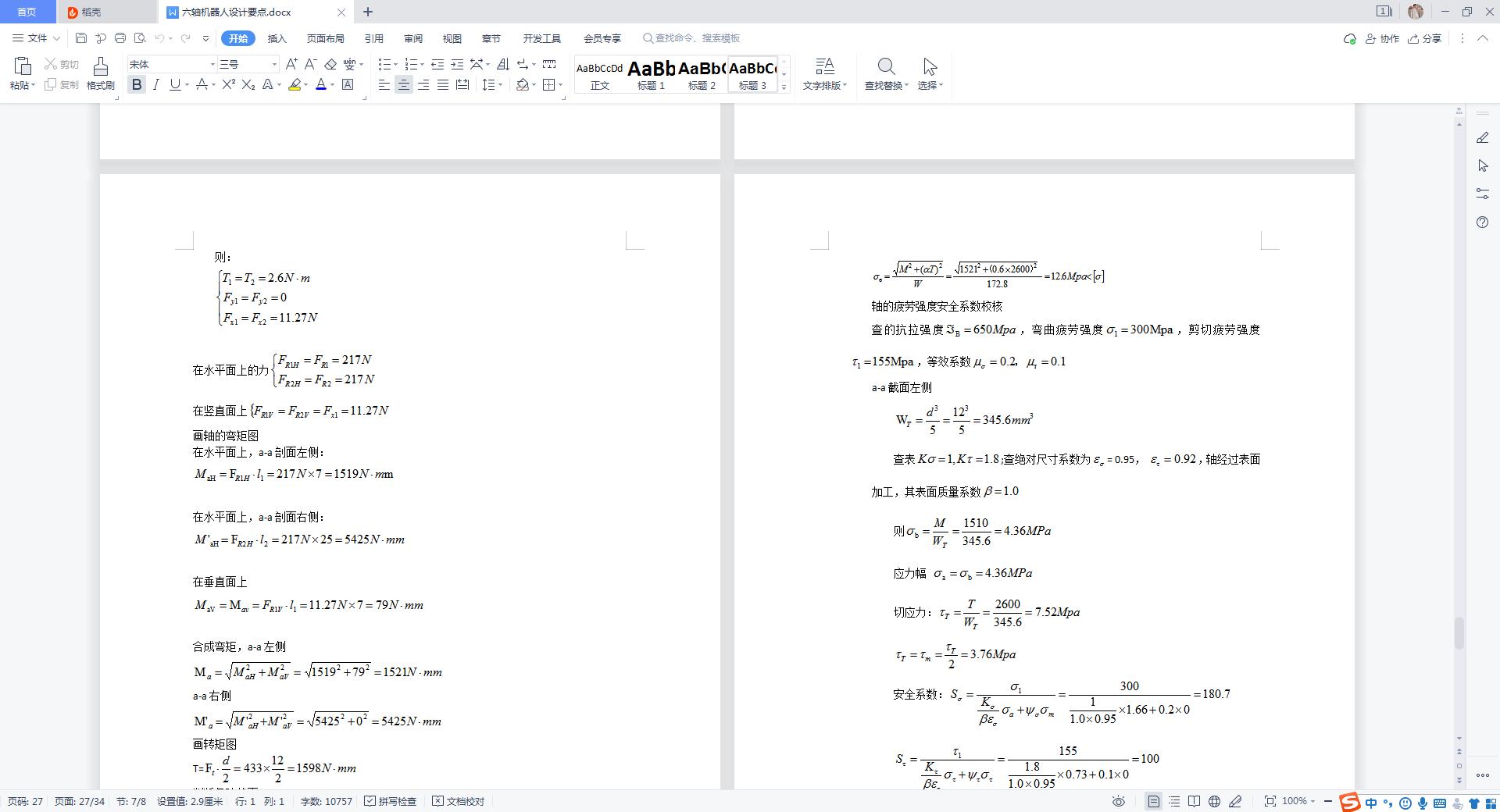Open Find and Replace magnifier

(886, 66)
